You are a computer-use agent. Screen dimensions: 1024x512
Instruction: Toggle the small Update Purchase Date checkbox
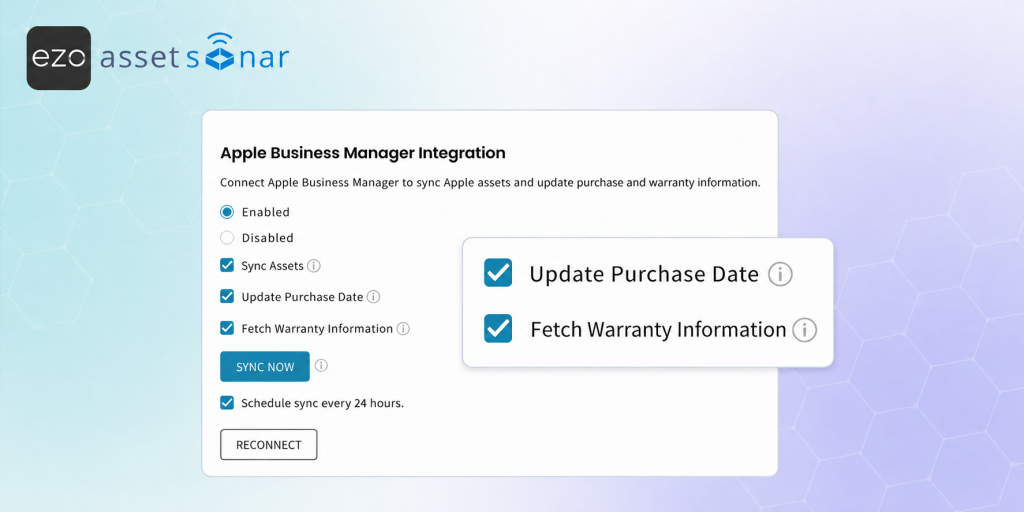coord(227,296)
